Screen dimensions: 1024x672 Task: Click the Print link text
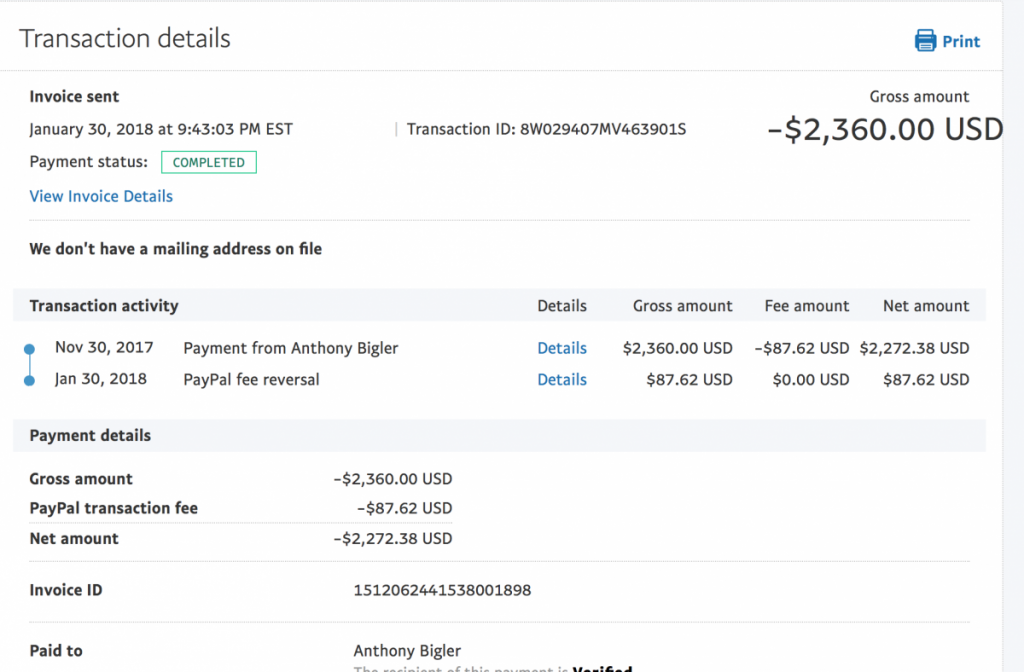pyautogui.click(x=961, y=42)
